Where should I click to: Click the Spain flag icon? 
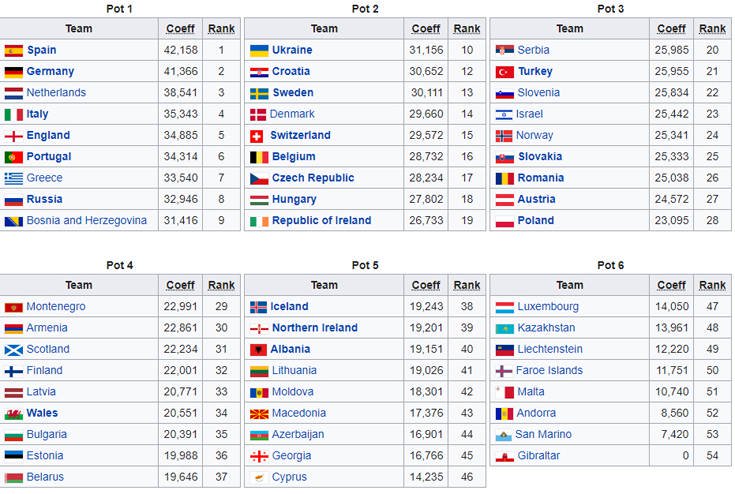click(x=14, y=50)
